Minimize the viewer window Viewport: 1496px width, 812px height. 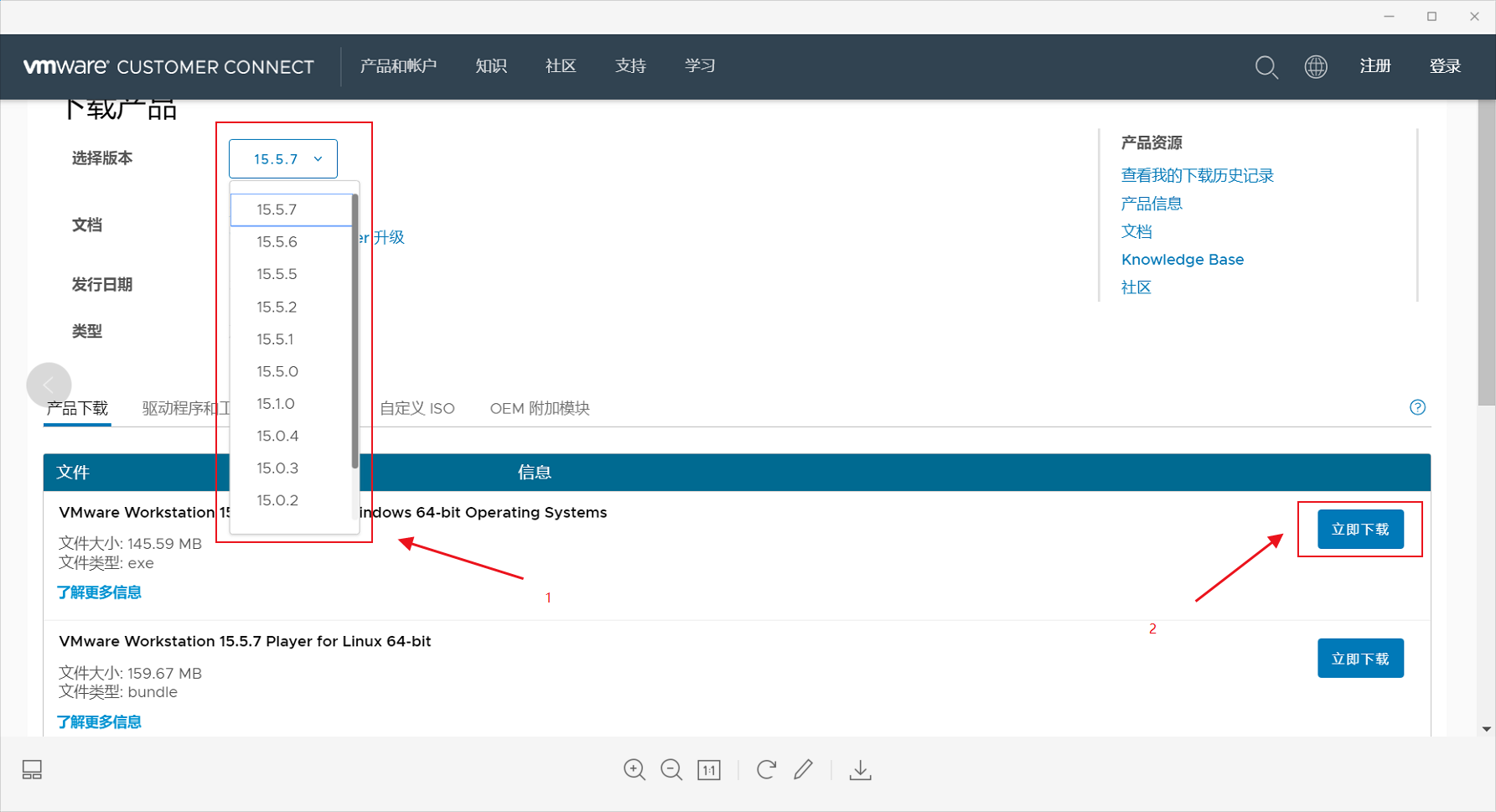pyautogui.click(x=1389, y=17)
